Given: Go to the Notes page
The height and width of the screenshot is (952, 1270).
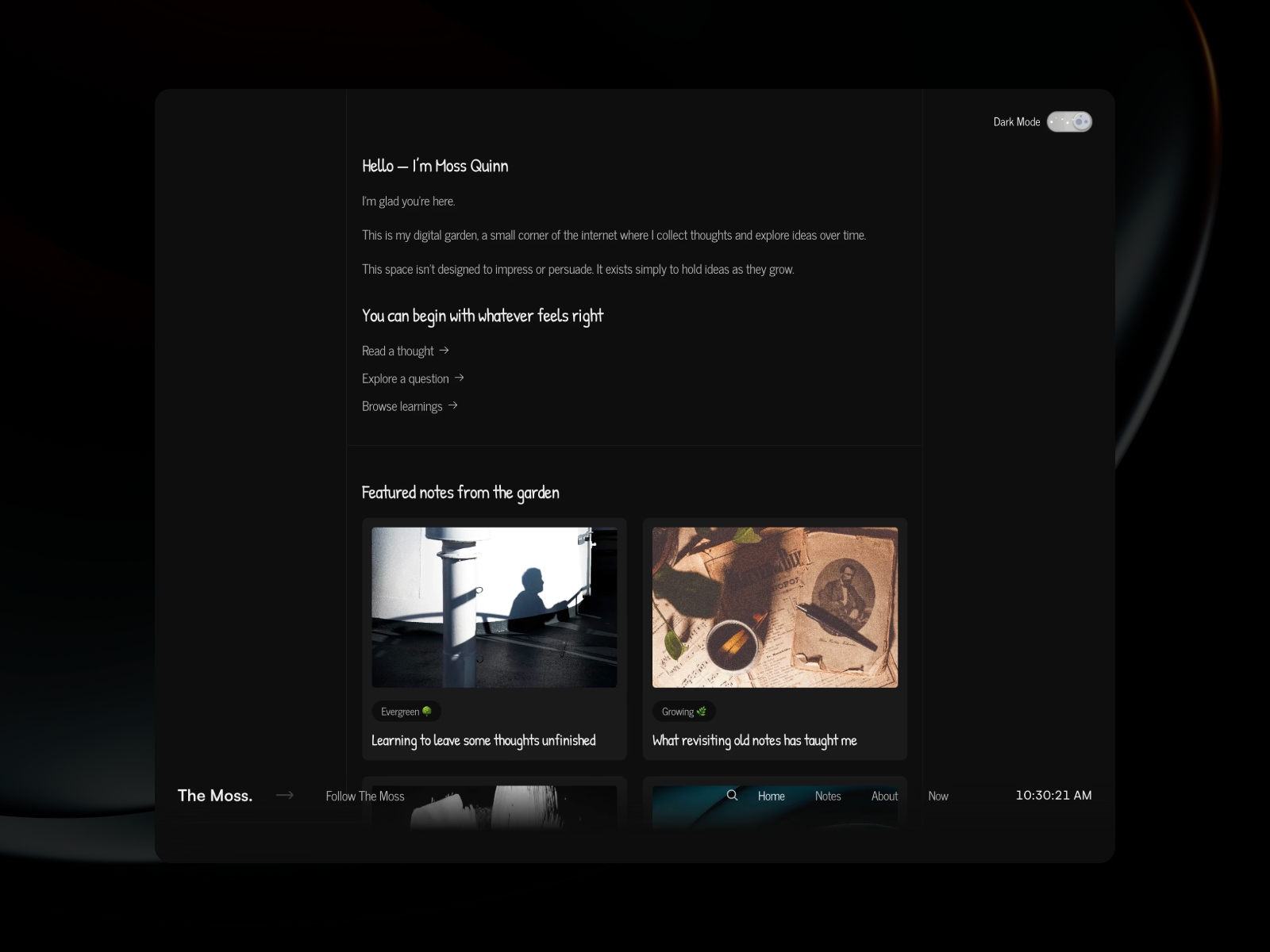Looking at the screenshot, I should 827,796.
